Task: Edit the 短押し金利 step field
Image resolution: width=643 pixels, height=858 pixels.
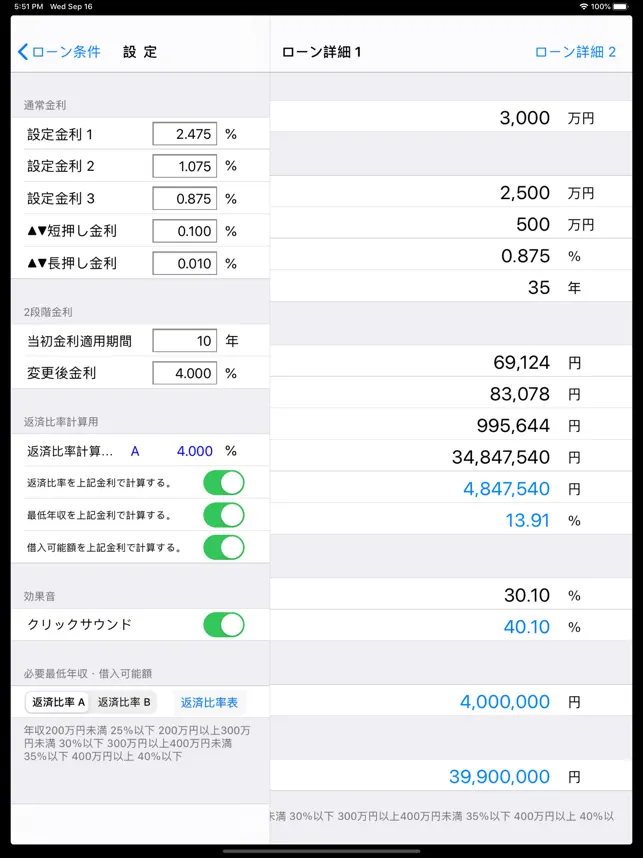Action: 184,231
